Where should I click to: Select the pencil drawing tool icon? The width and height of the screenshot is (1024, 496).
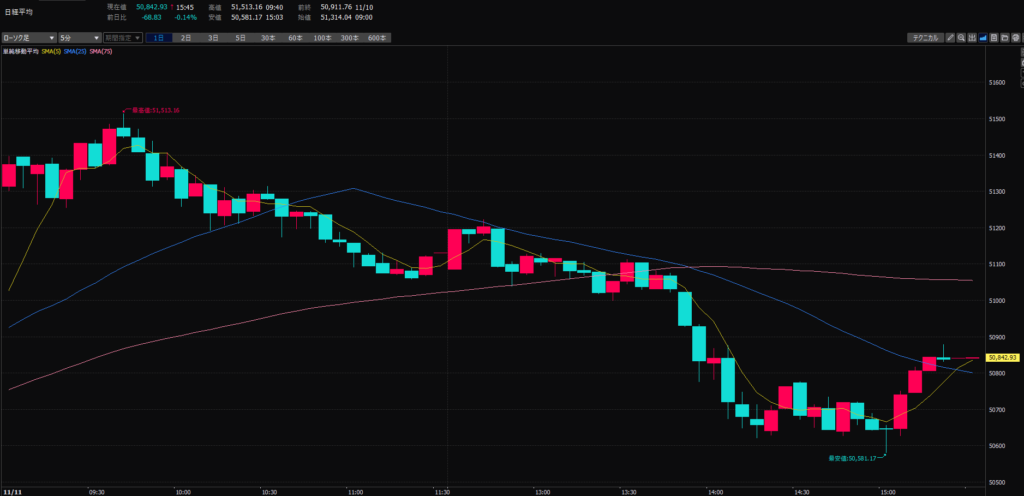pyautogui.click(x=951, y=38)
